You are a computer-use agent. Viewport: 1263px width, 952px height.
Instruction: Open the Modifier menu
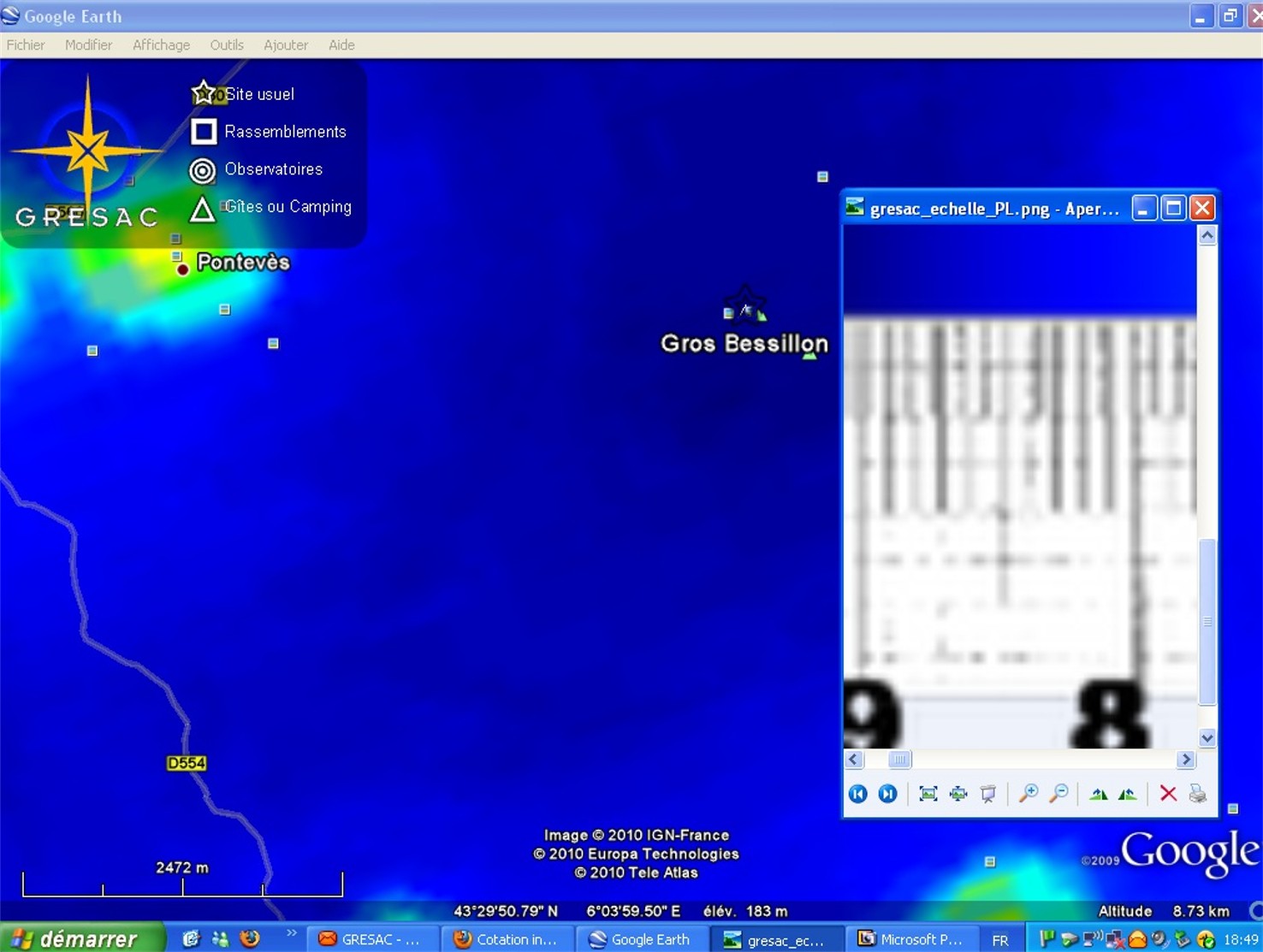point(88,45)
